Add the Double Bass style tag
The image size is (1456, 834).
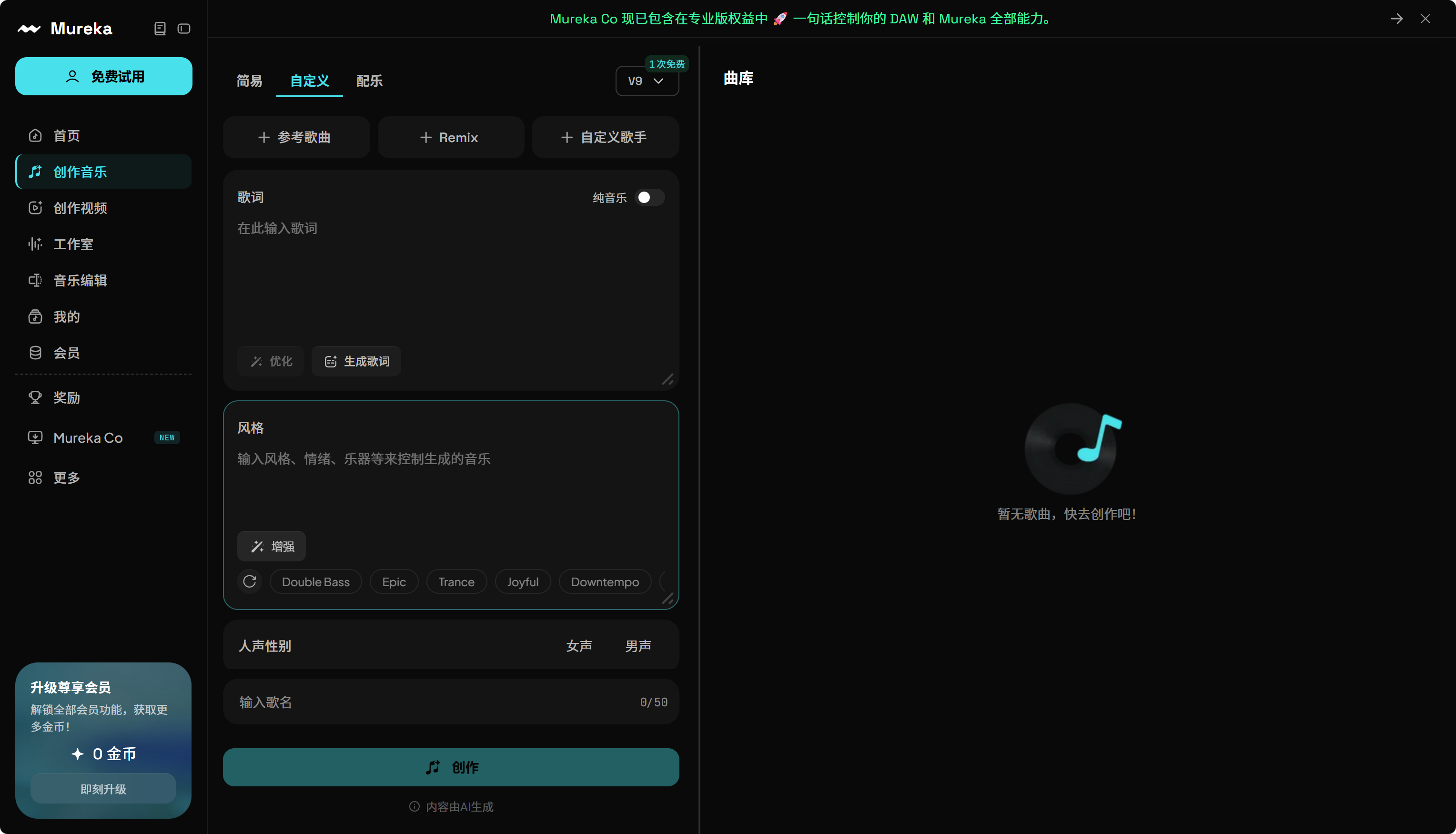click(x=316, y=582)
